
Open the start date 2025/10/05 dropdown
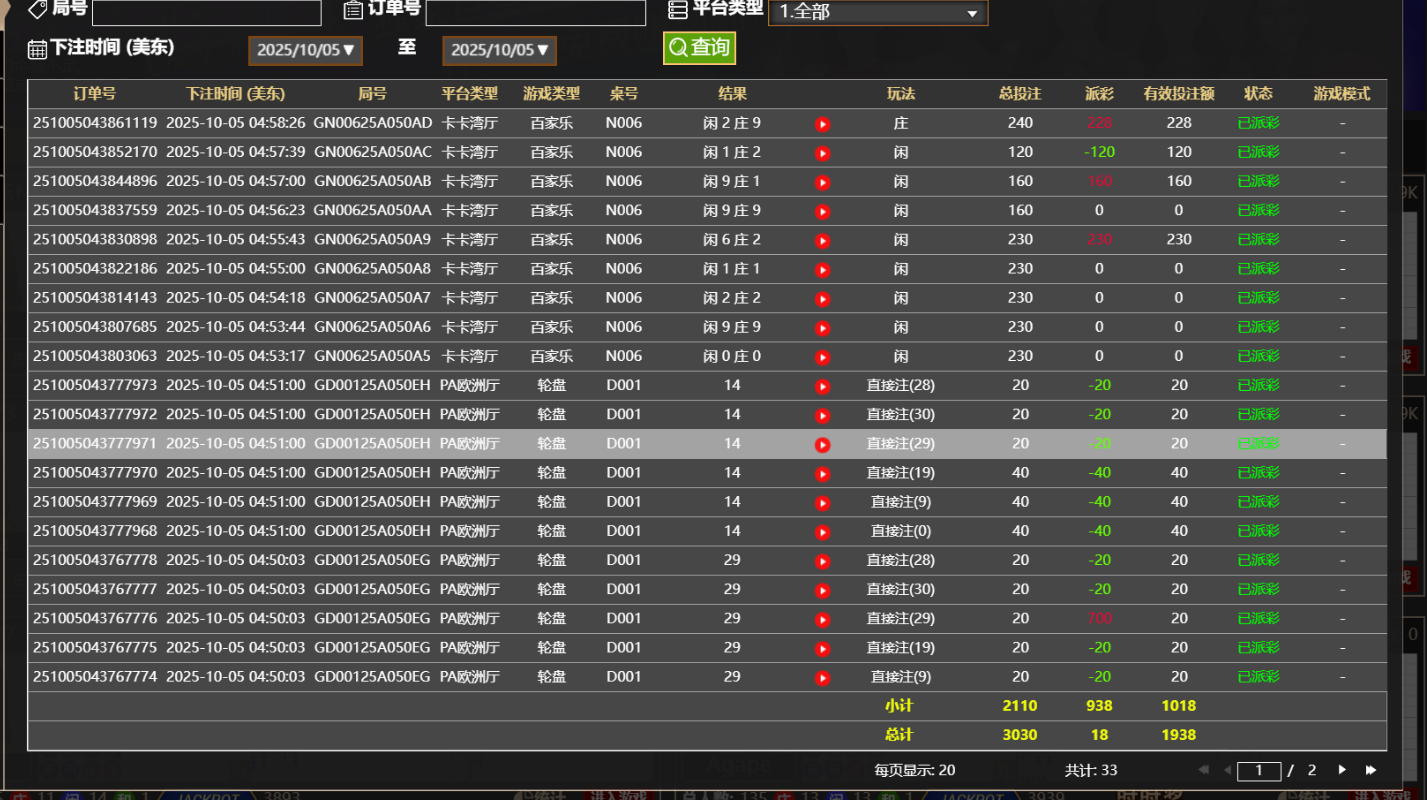(x=305, y=50)
